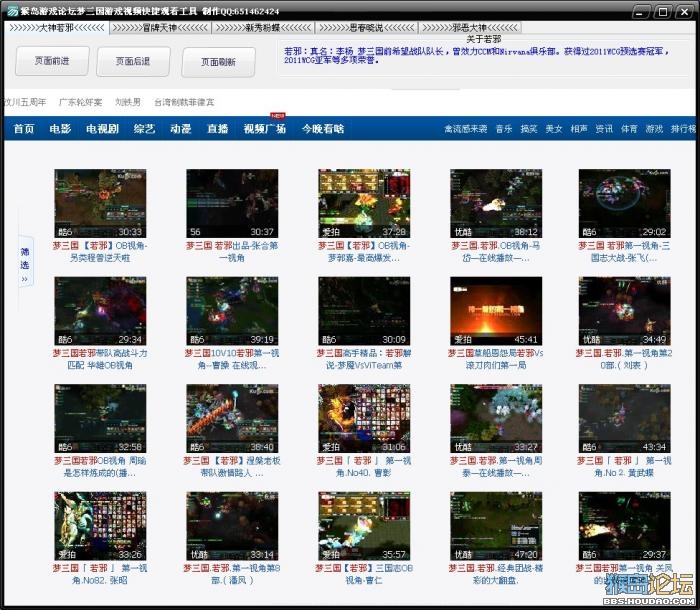Minimize the video tool window

[640, 12]
